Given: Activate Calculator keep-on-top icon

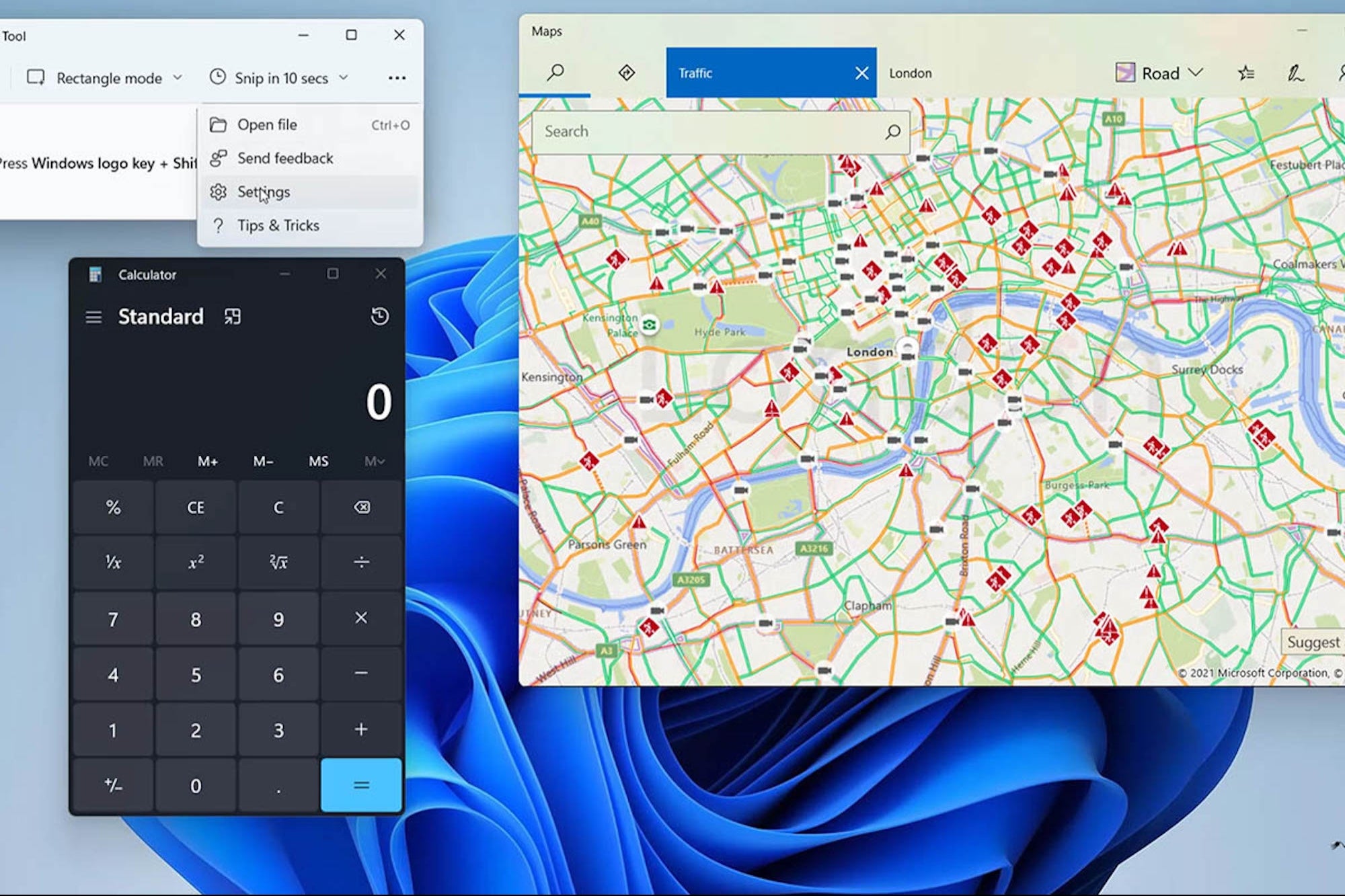Looking at the screenshot, I should click(x=232, y=316).
